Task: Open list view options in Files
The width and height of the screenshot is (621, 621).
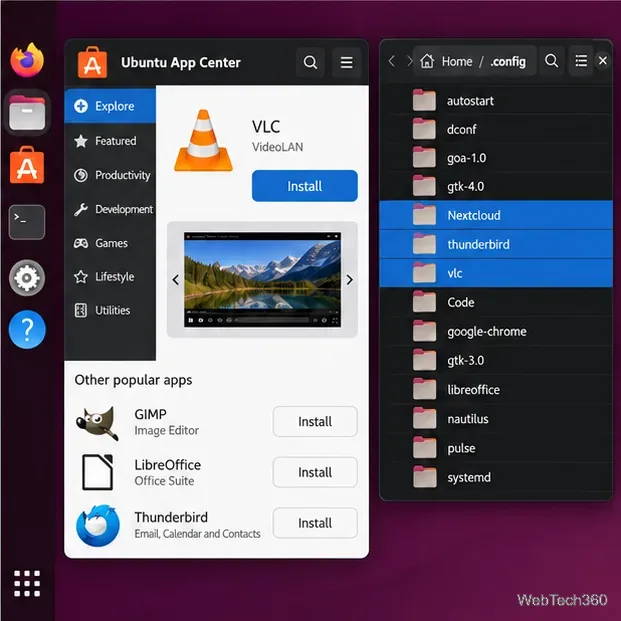Action: coord(581,61)
